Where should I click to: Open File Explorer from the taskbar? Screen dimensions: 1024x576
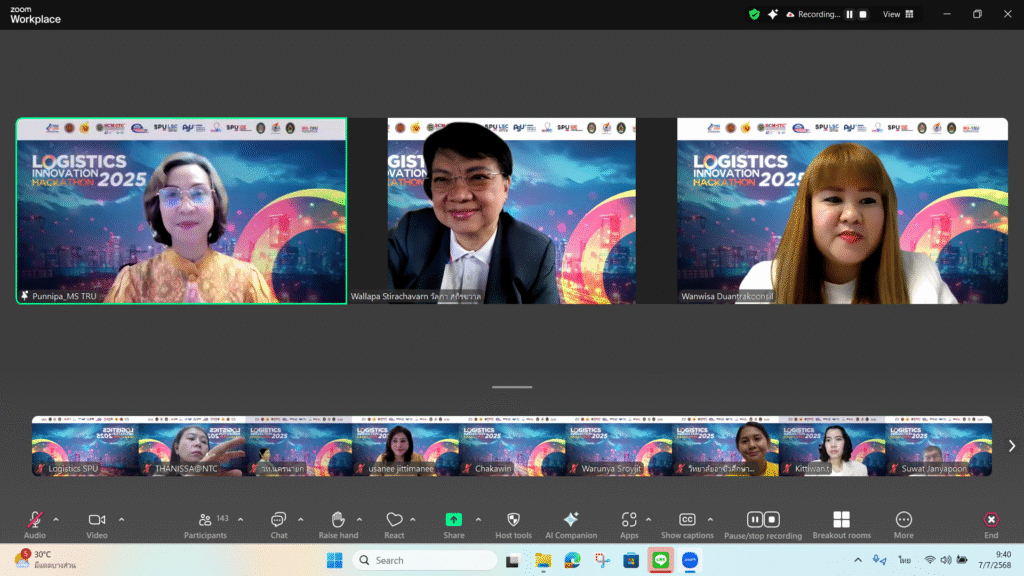pyautogui.click(x=543, y=560)
